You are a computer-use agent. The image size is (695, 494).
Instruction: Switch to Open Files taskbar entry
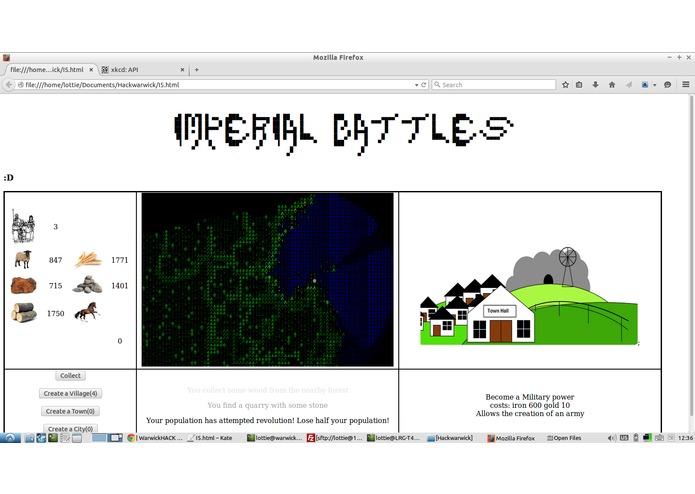click(563, 438)
